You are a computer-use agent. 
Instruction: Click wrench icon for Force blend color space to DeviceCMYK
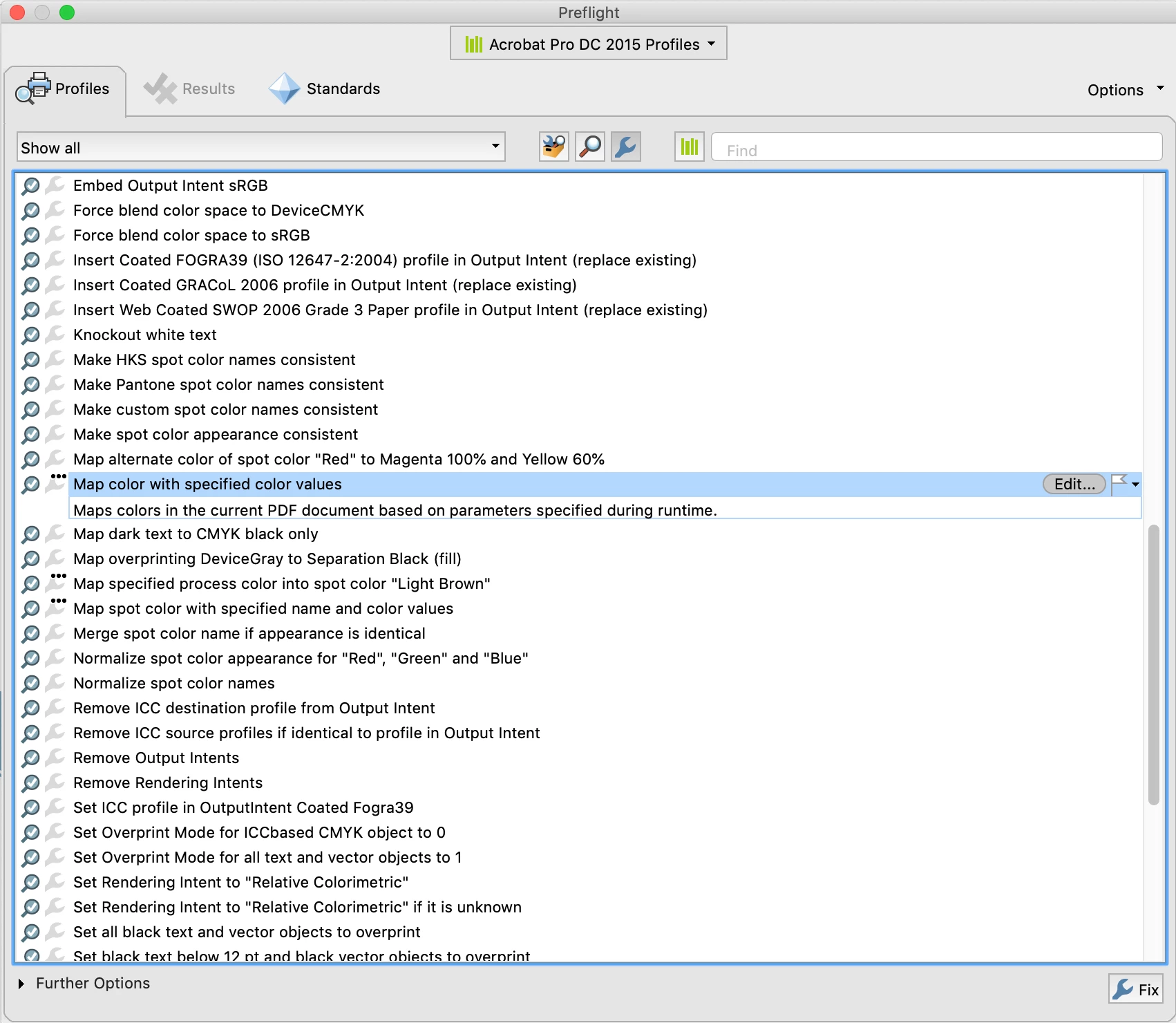coord(55,210)
